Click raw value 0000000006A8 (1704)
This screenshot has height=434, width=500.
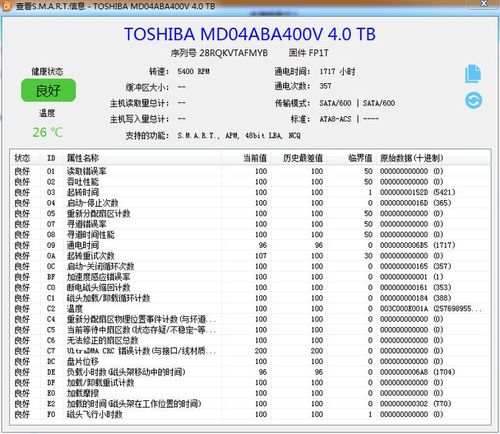click(x=417, y=372)
